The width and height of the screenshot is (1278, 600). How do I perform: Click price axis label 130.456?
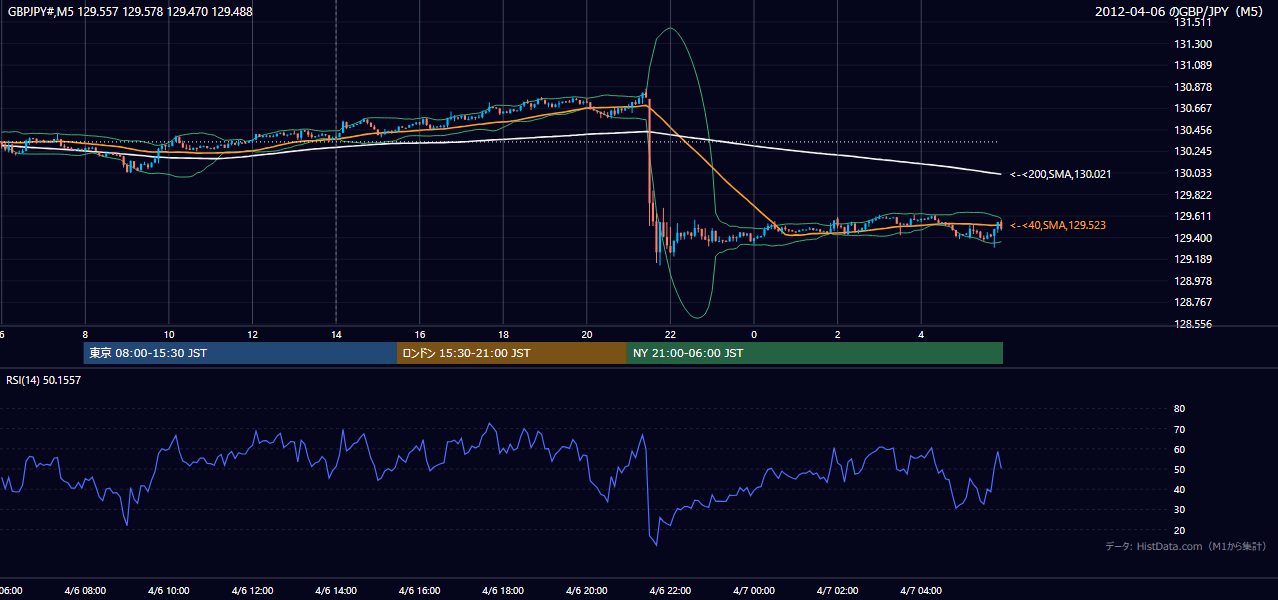click(x=1192, y=130)
